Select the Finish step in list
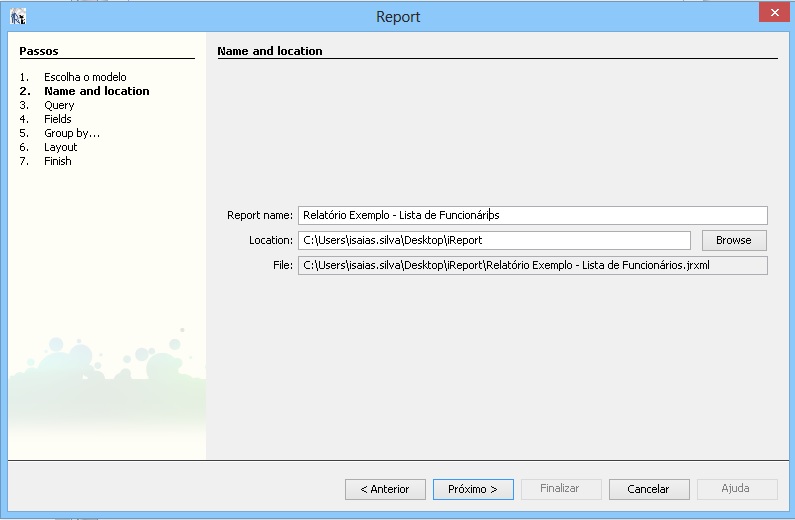This screenshot has height=520, width=795. tap(58, 161)
